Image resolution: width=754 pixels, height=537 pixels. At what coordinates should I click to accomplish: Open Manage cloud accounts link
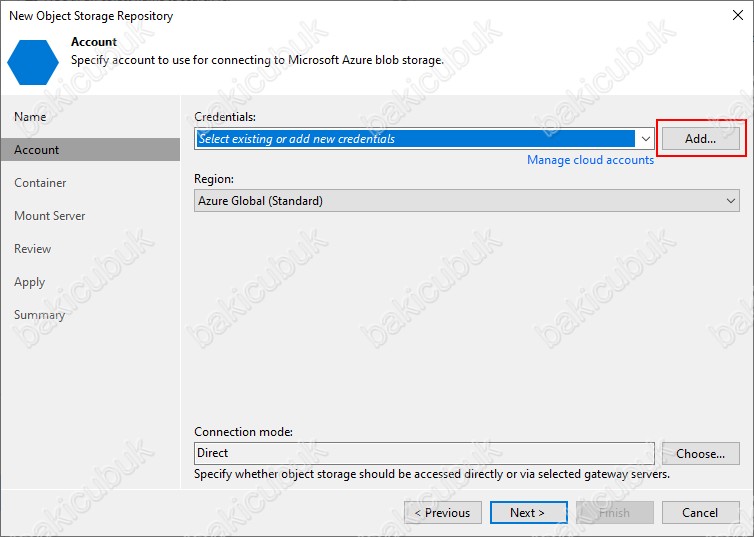(590, 160)
